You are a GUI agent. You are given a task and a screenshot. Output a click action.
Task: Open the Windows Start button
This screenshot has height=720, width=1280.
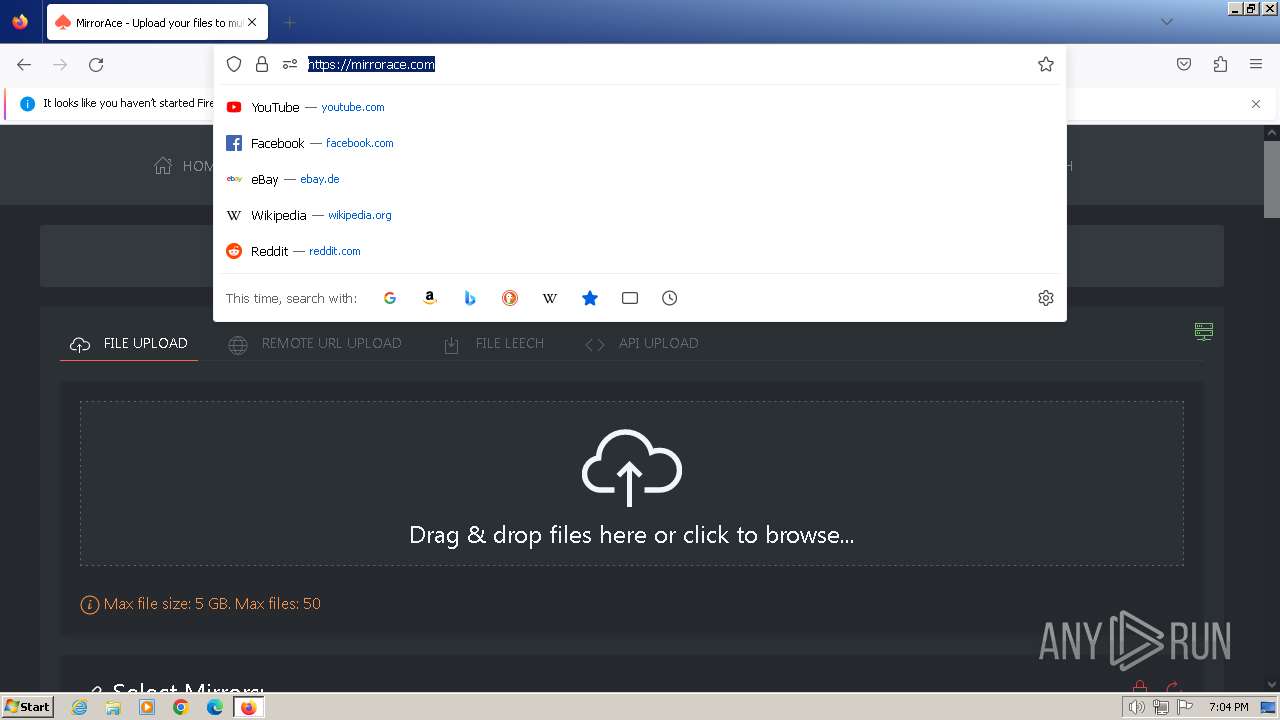click(x=27, y=706)
